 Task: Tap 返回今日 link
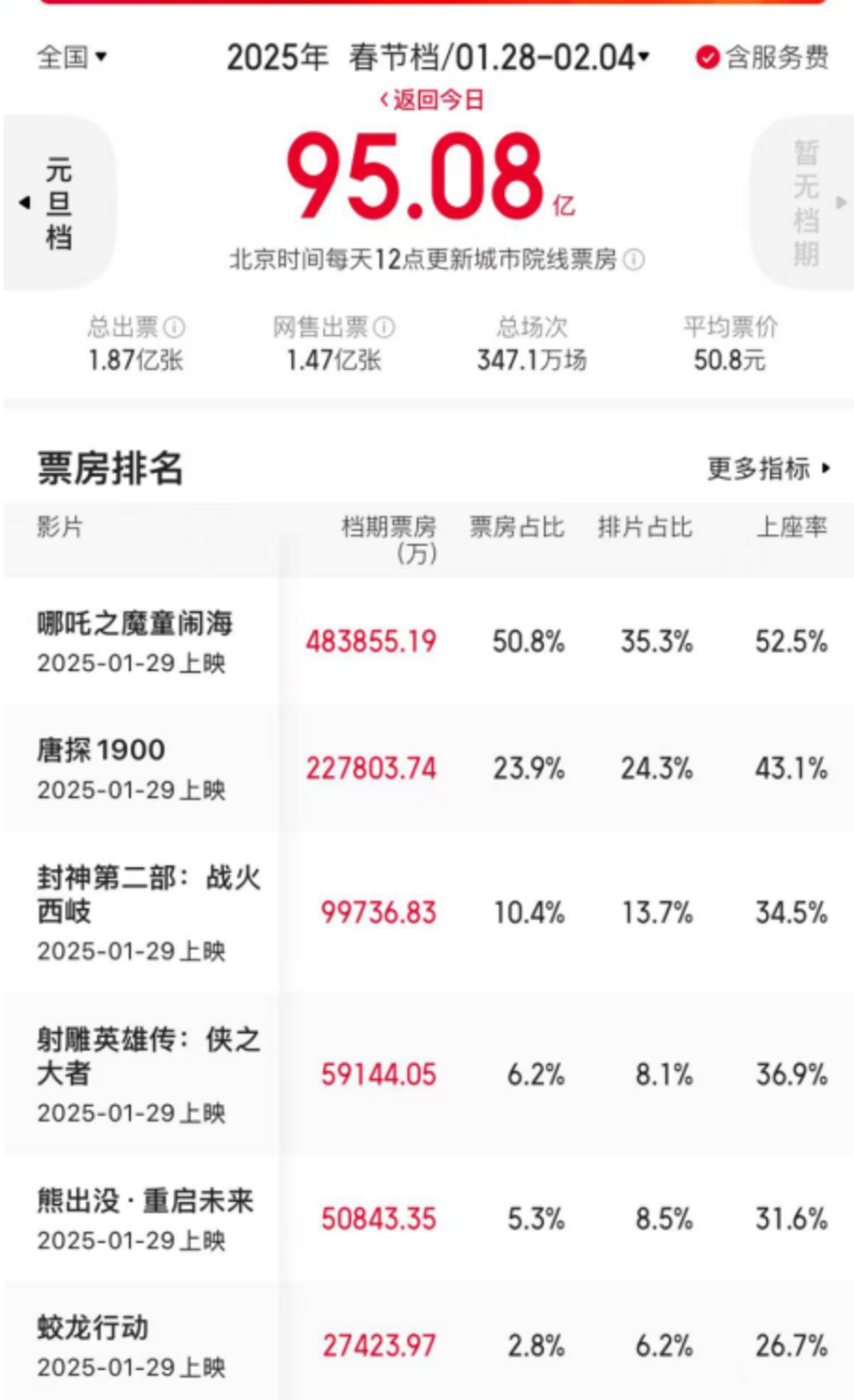(x=432, y=100)
